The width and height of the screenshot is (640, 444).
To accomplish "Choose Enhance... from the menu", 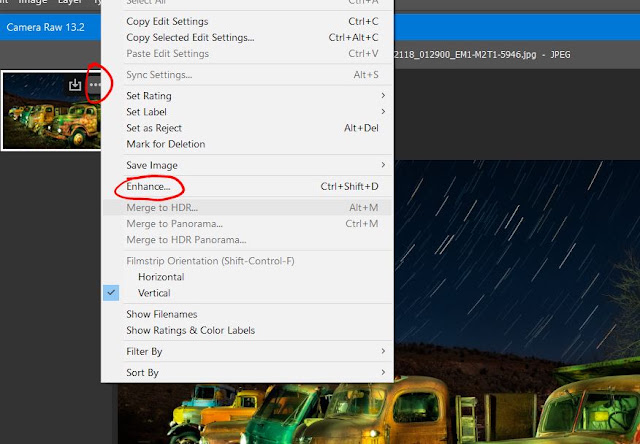I will [x=247, y=186].
